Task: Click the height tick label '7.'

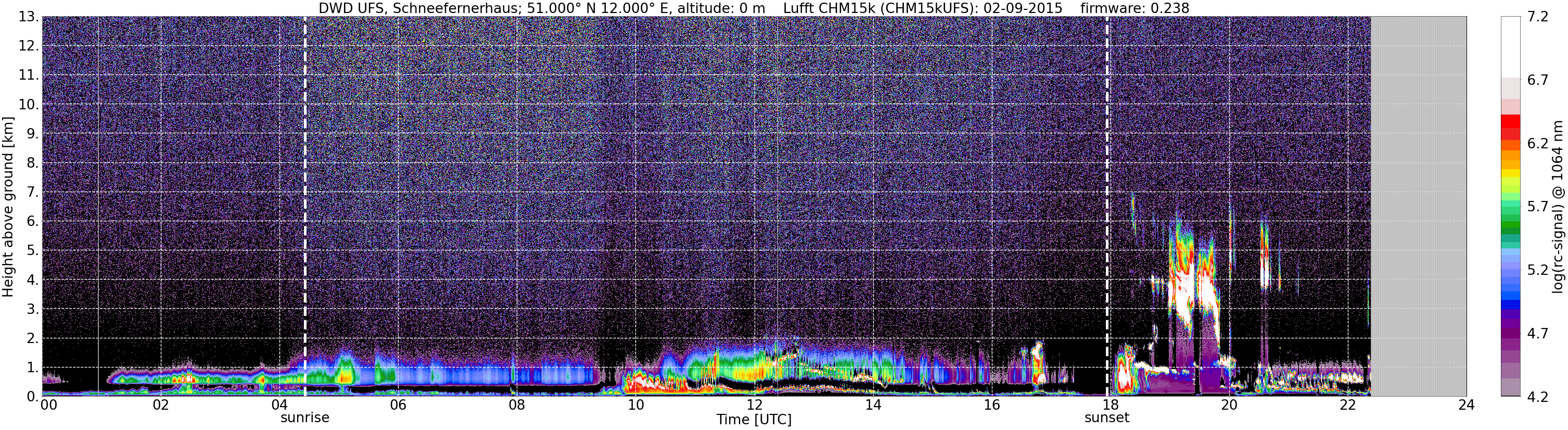Action: [x=33, y=193]
